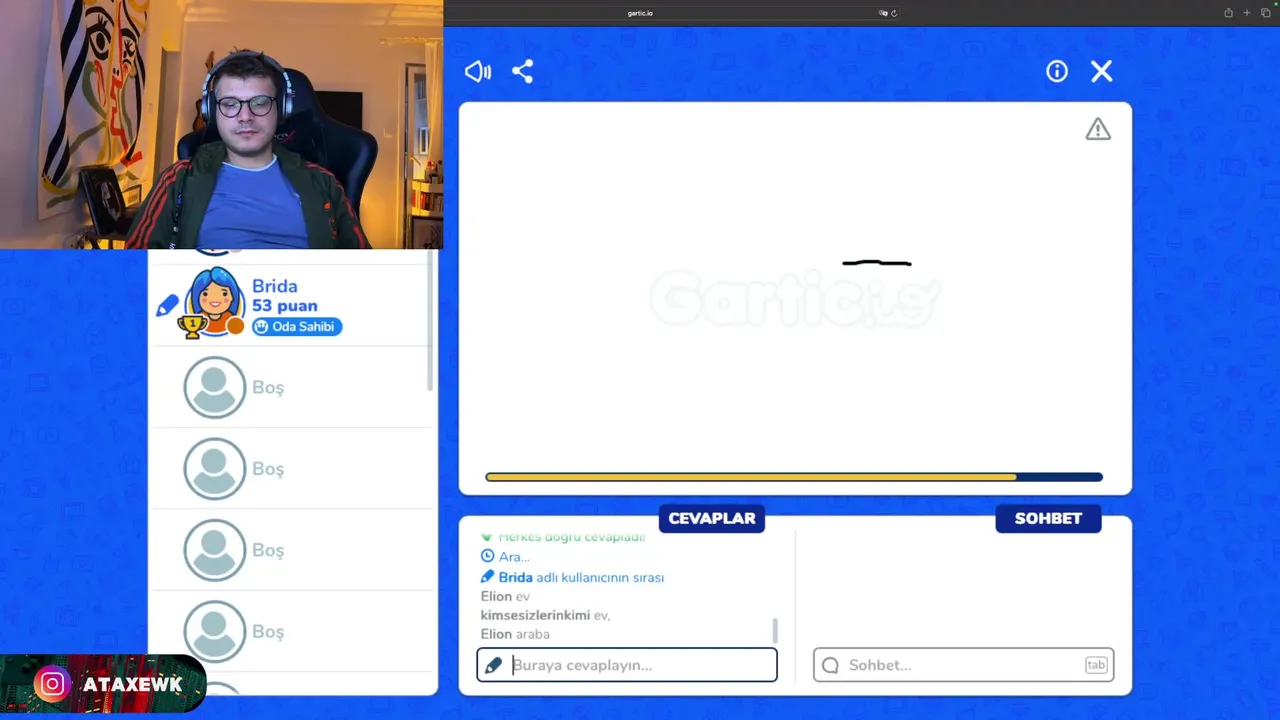The height and width of the screenshot is (720, 1280).
Task: Mute the game sound with speaker icon
Action: click(478, 71)
